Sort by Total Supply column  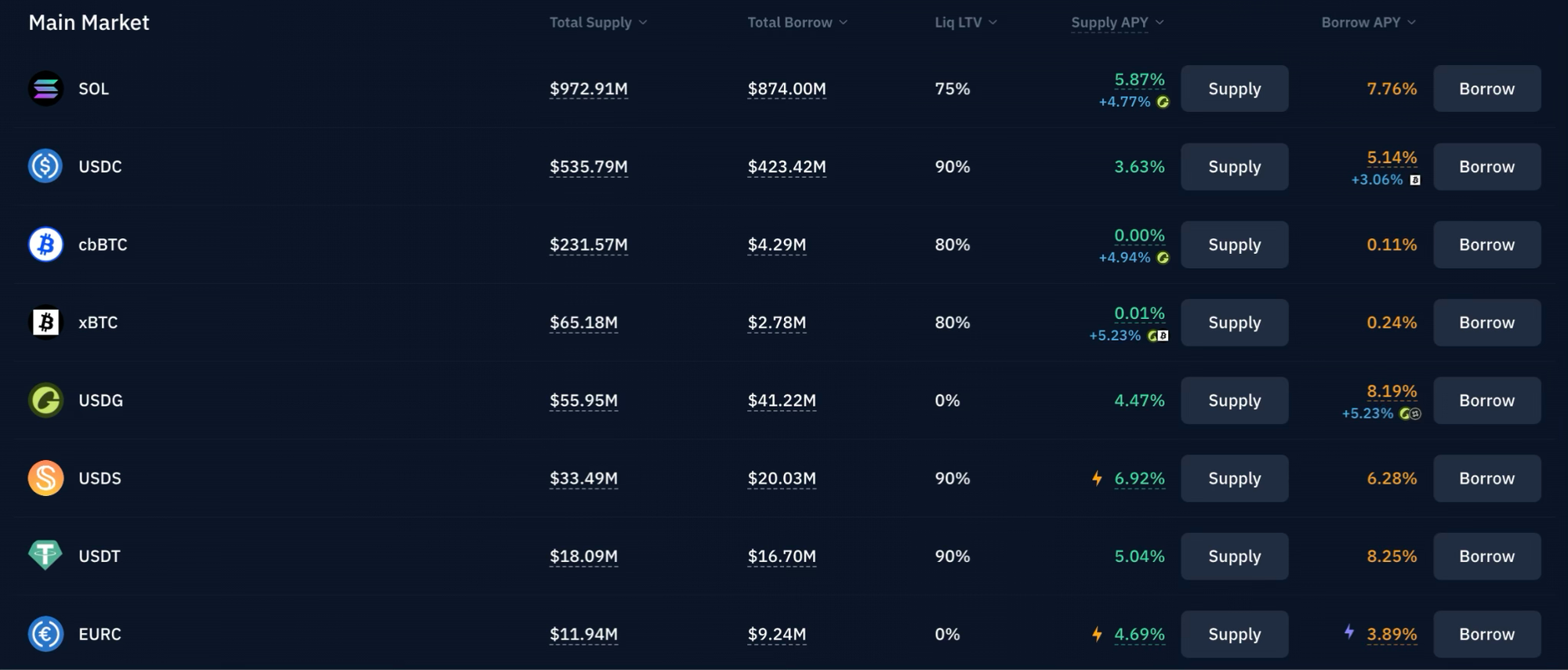(597, 23)
